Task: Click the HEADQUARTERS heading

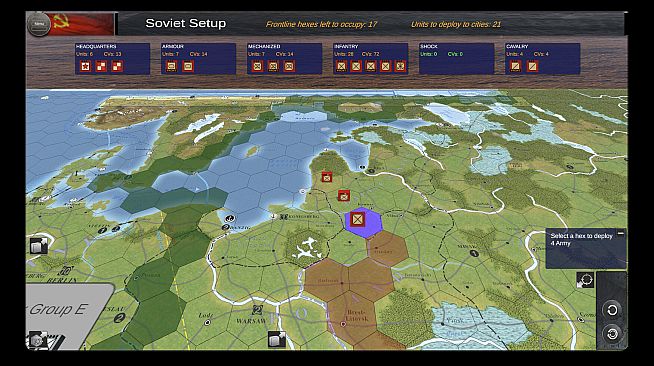Action: pos(96,46)
